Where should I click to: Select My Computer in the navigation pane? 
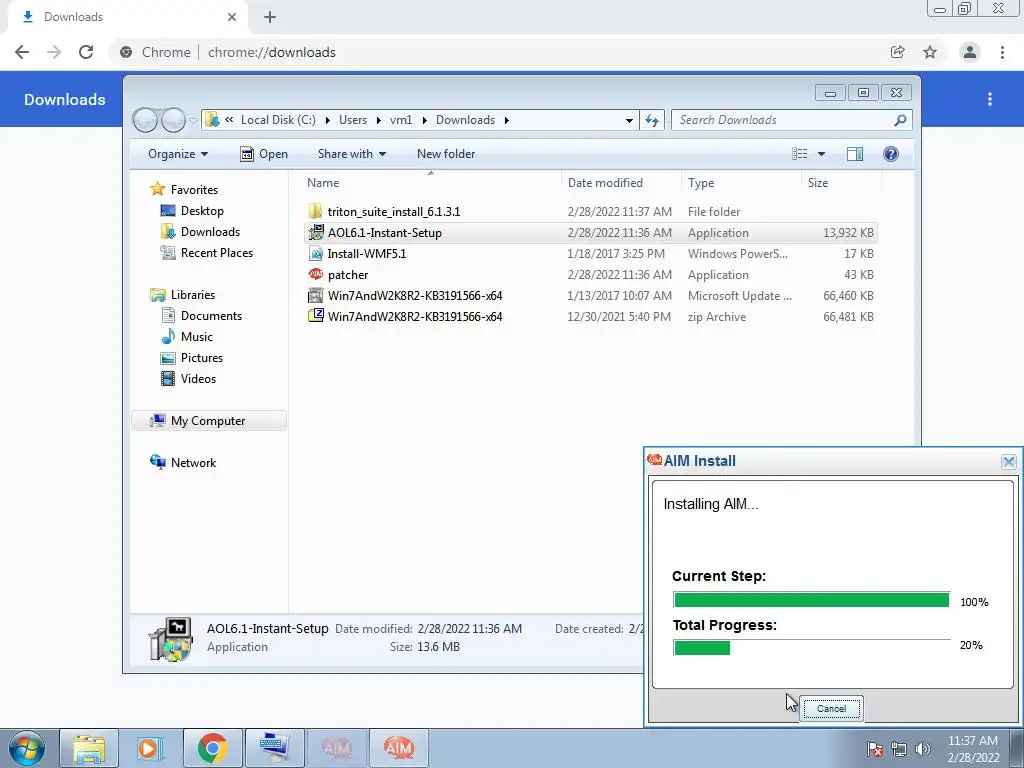coord(209,421)
